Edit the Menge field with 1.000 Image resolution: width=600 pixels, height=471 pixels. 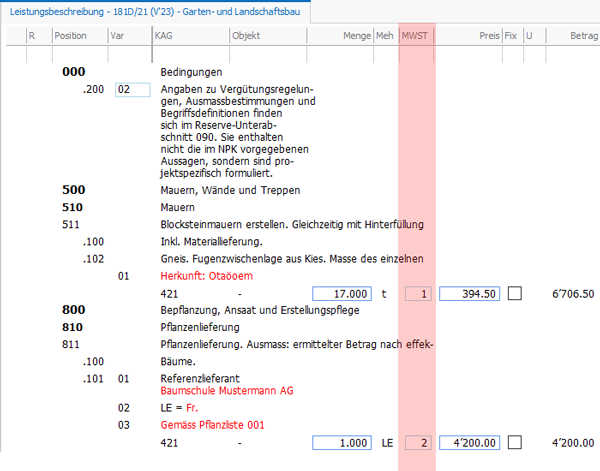click(x=342, y=443)
